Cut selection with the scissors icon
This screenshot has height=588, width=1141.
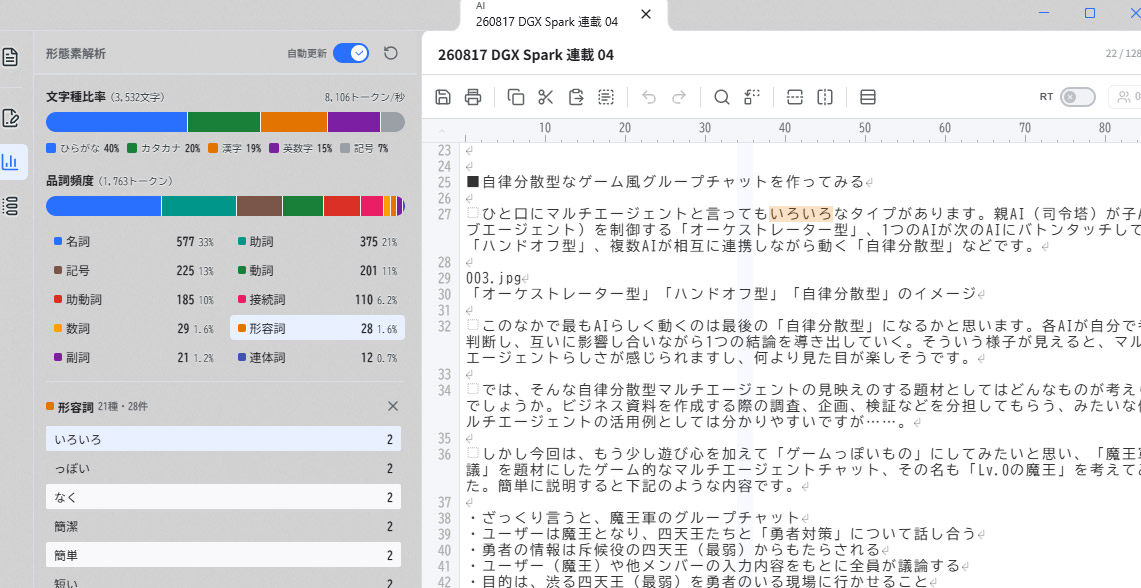click(546, 97)
